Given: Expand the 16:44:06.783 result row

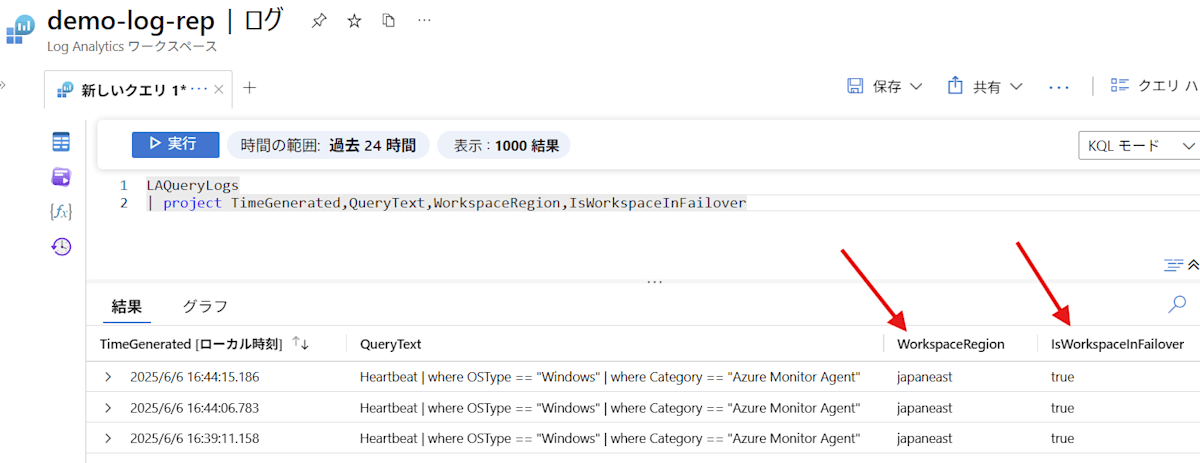Looking at the screenshot, I should tap(107, 408).
